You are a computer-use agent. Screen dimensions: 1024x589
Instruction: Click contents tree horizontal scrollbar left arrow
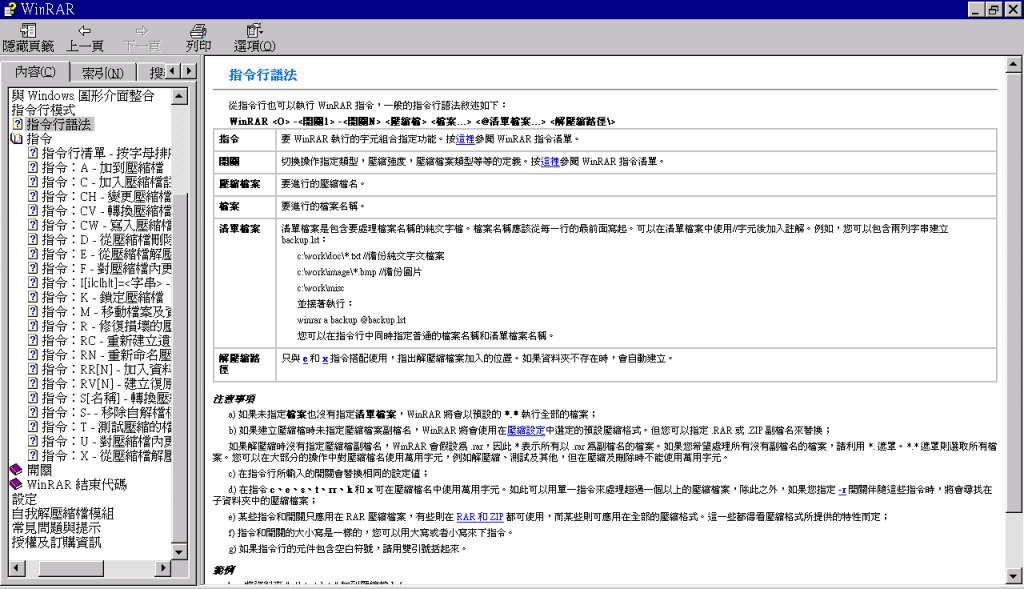click(16, 568)
